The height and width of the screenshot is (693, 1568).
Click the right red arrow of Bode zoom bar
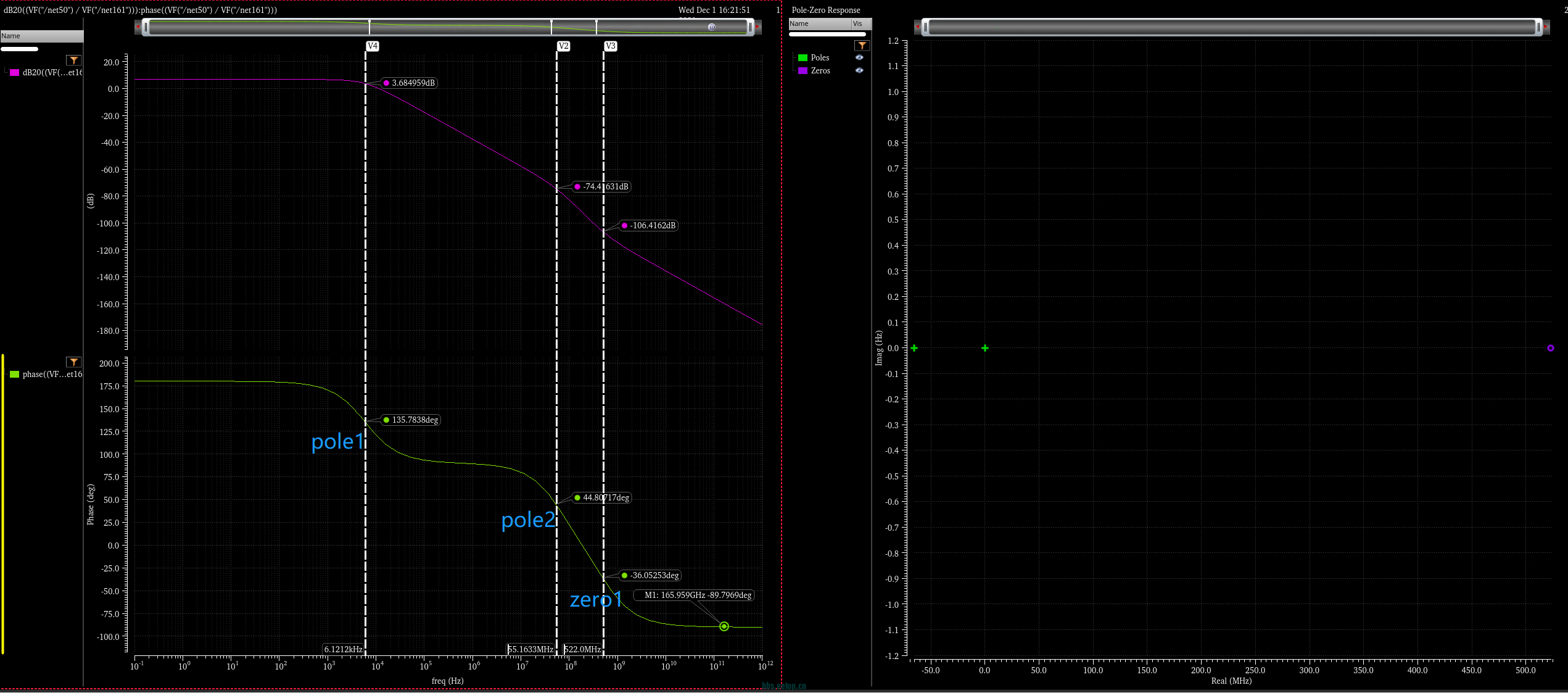coord(758,27)
